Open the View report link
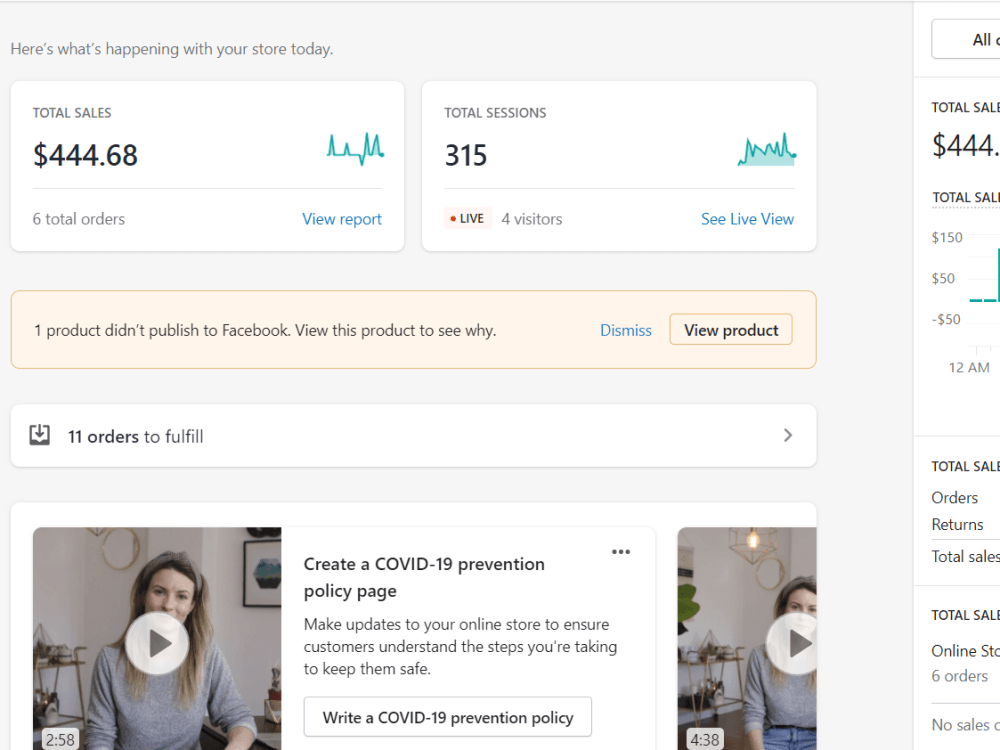1000x750 pixels. tap(342, 219)
